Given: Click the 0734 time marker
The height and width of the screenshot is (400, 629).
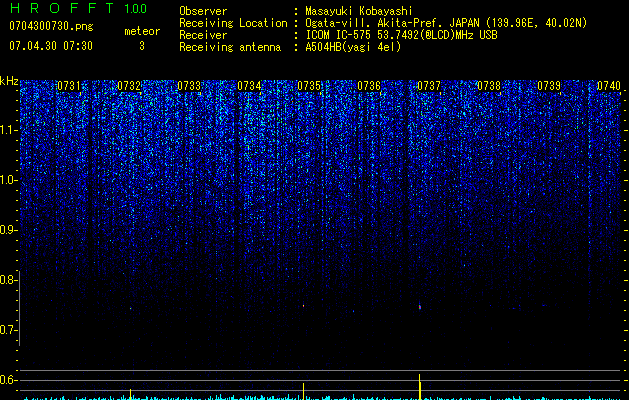Looking at the screenshot, I should [249, 86].
